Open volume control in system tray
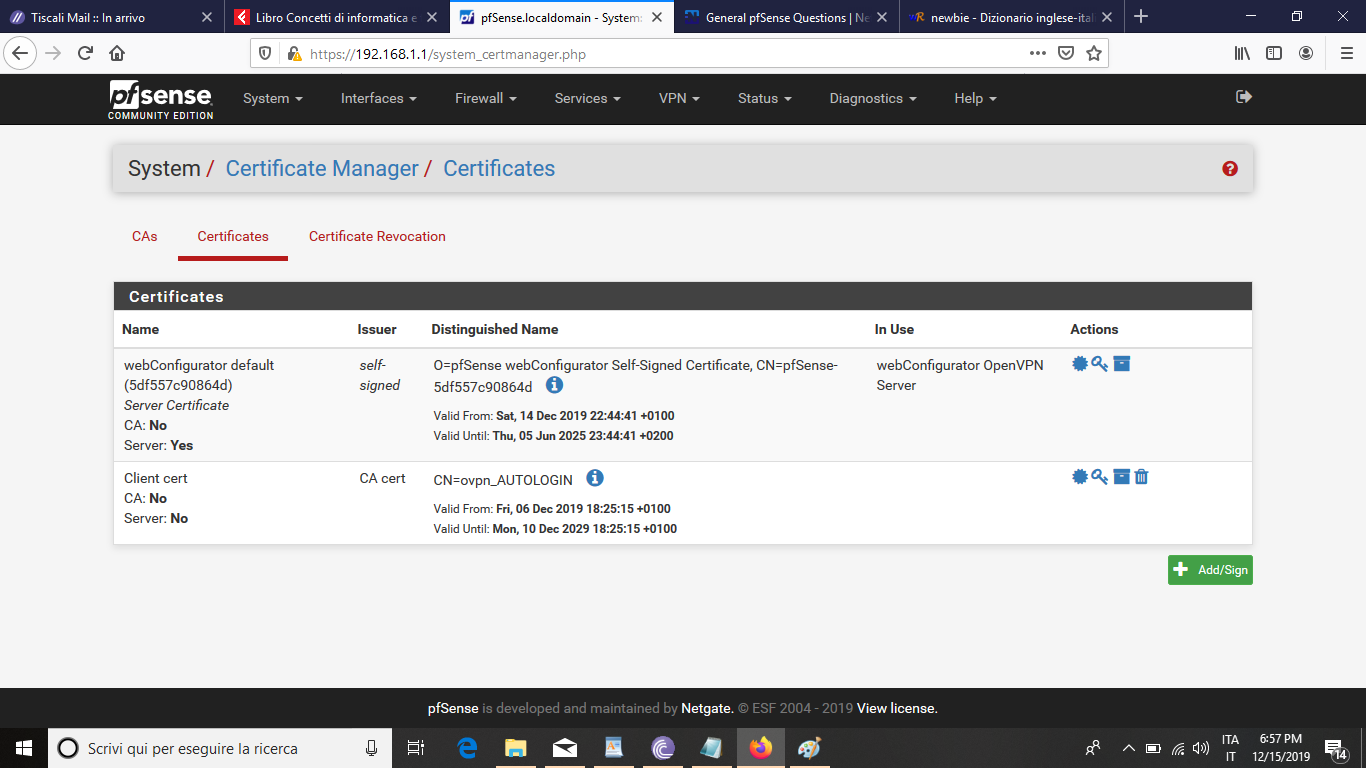This screenshot has height=768, width=1366. point(1201,748)
